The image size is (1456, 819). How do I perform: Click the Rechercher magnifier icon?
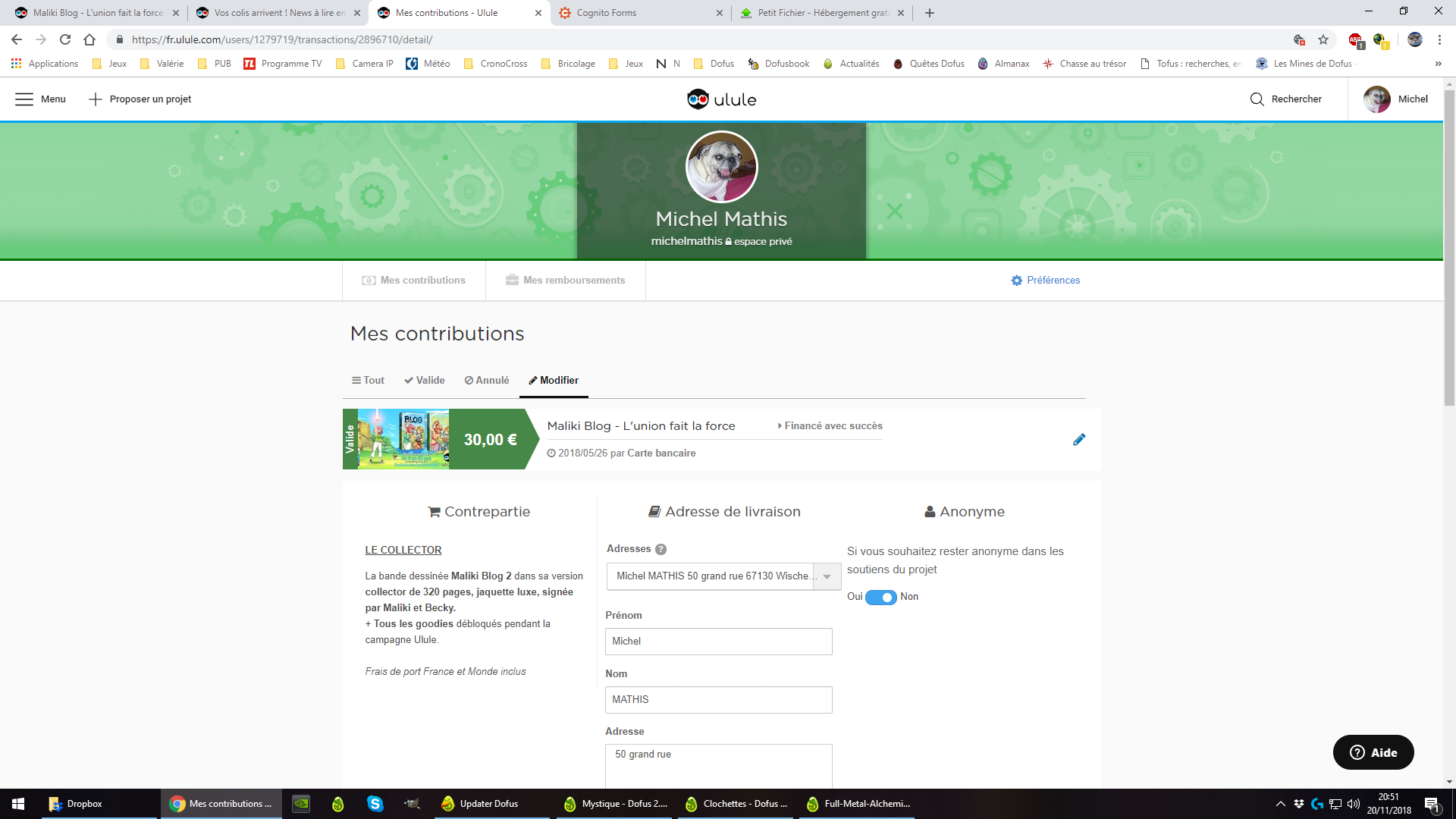click(x=1257, y=99)
